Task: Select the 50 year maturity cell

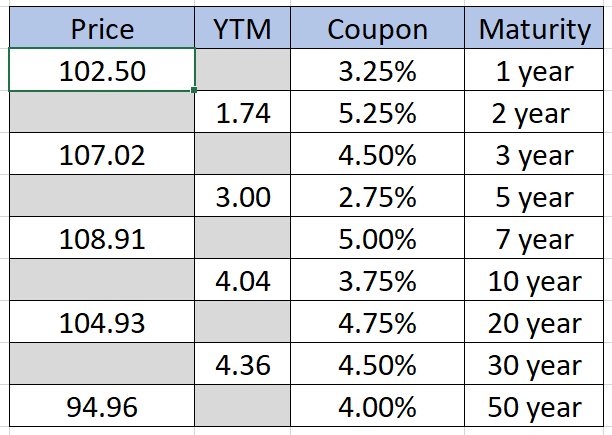Action: (534, 408)
